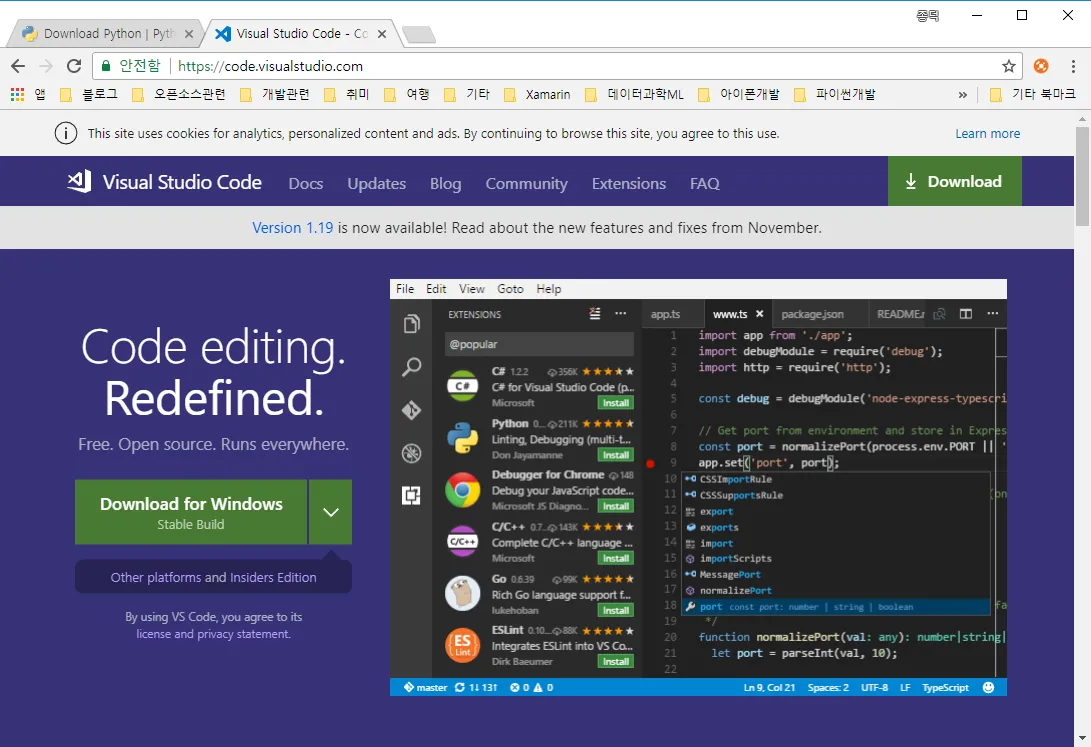This screenshot has width=1091, height=747.
Task: Click the page vertical scrollbar thumb
Action: [x=1082, y=177]
